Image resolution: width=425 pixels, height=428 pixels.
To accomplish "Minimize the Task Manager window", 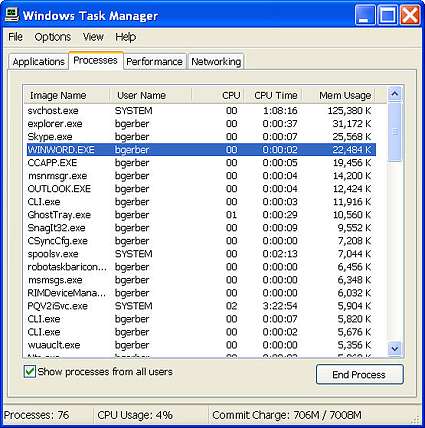I will click(365, 15).
